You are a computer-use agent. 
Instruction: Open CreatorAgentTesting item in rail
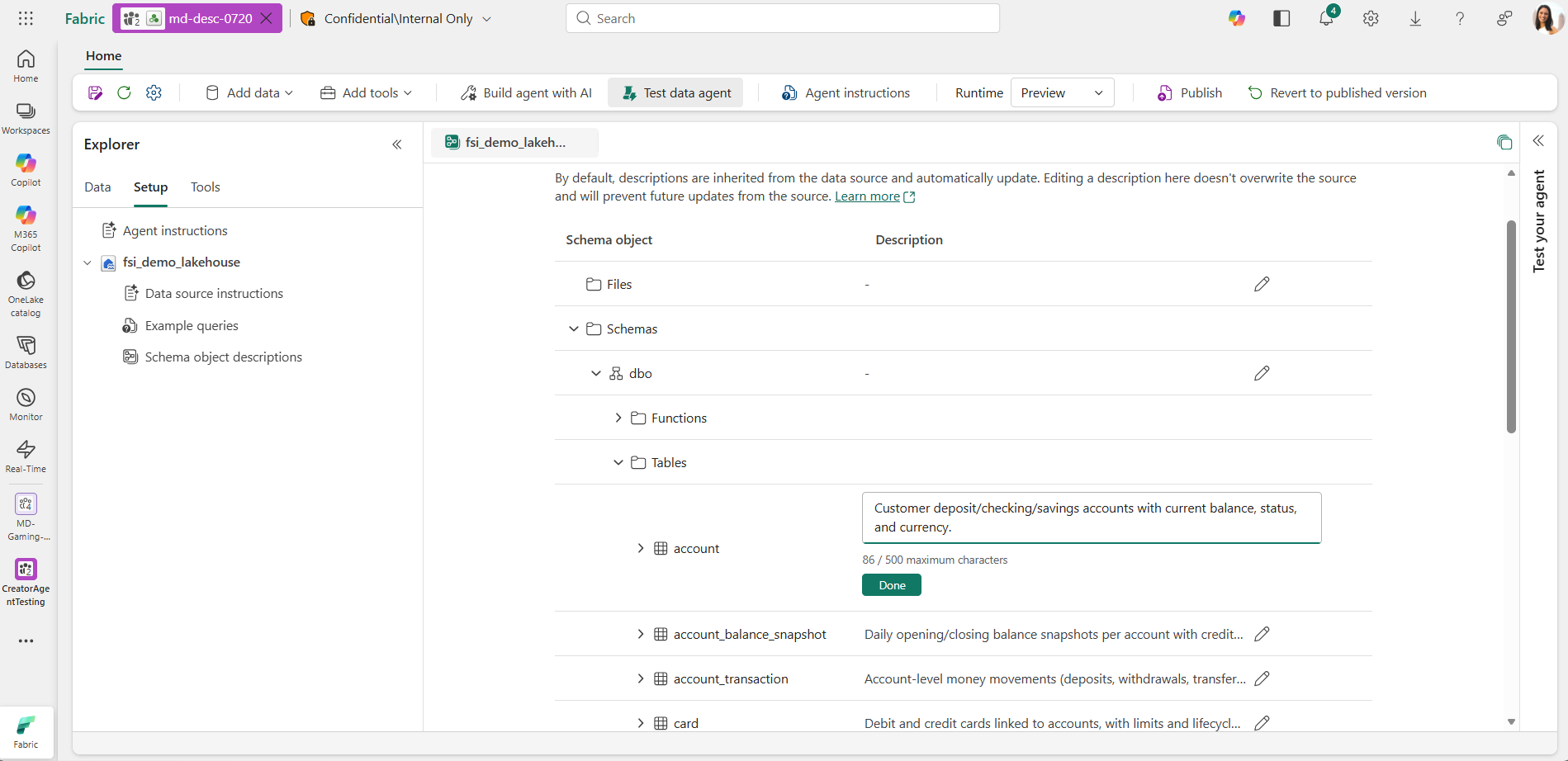pos(26,583)
